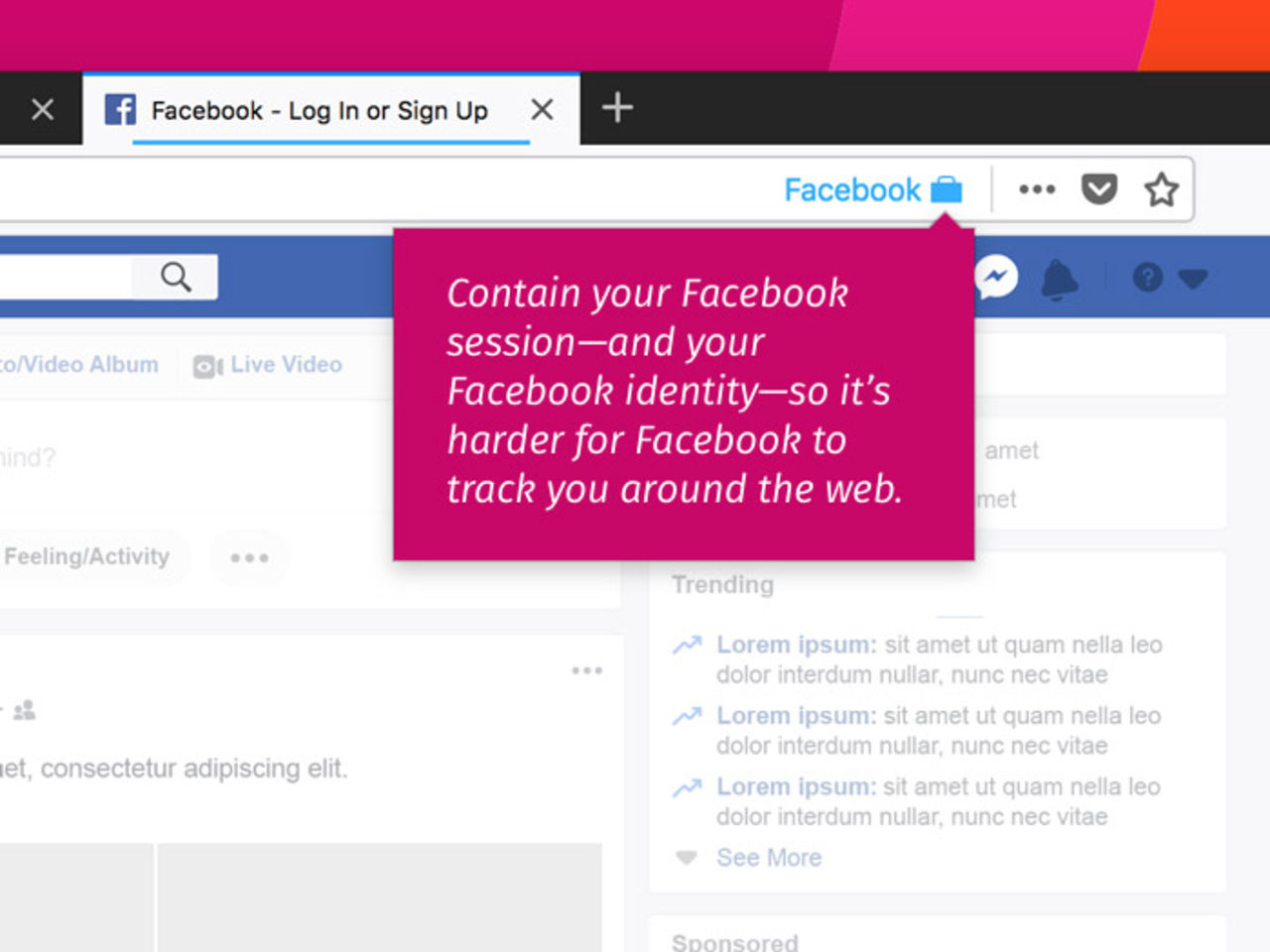Image resolution: width=1270 pixels, height=952 pixels.
Task: Switch to the Facebook Log In tab
Action: 317,109
